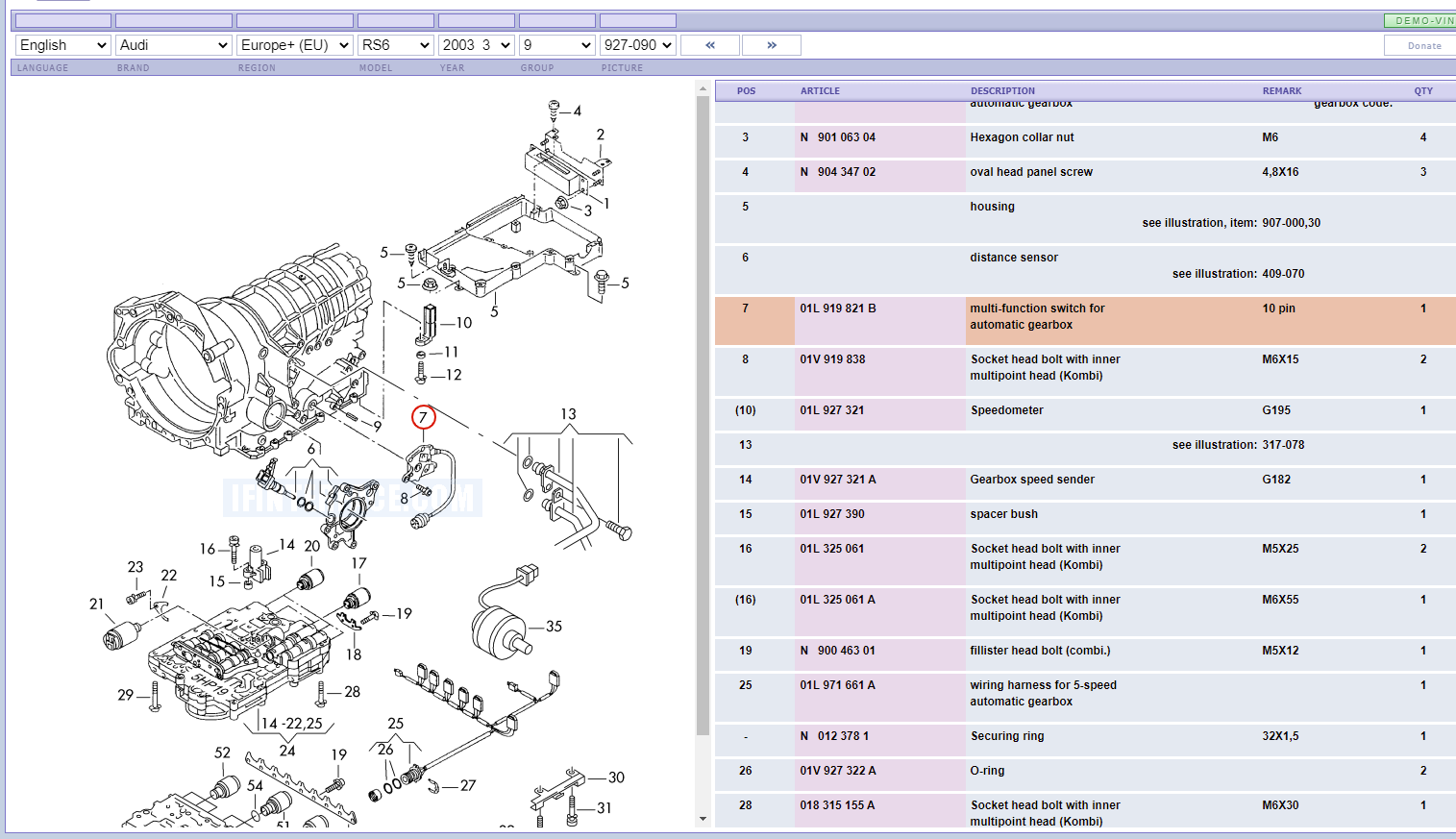Viewport: 1456px width, 839px height.
Task: Open illustration reference 409-070
Action: (x=1283, y=274)
